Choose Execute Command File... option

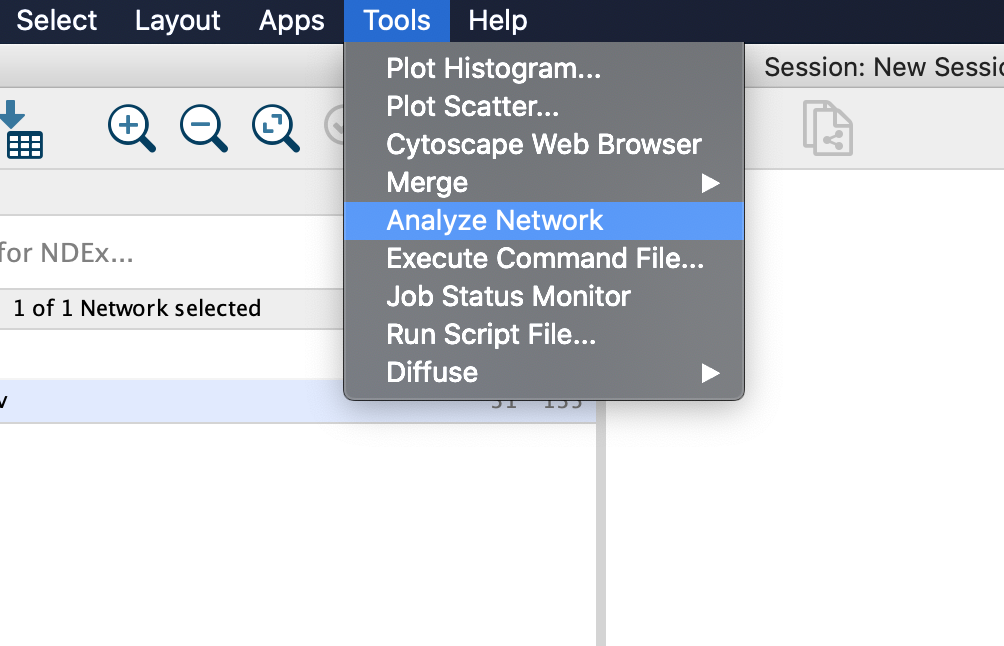pyautogui.click(x=545, y=259)
